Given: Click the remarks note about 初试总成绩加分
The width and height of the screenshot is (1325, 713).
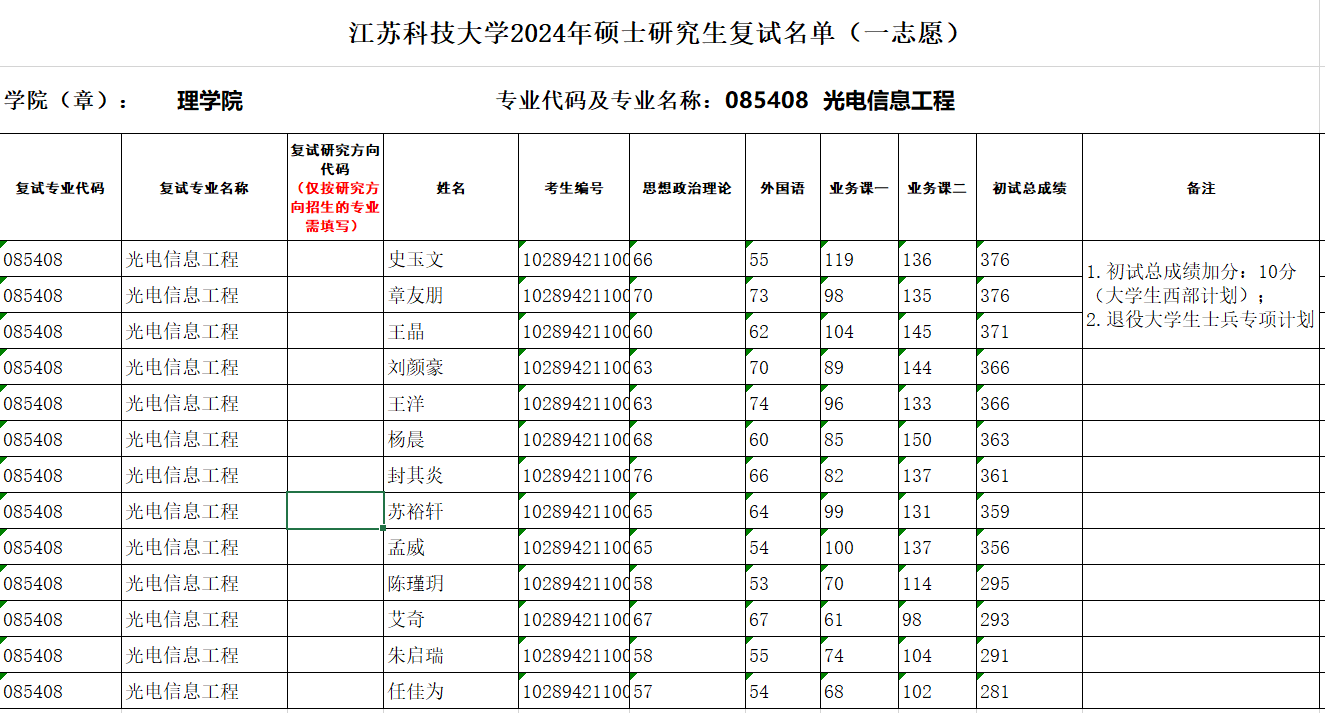Looking at the screenshot, I should click(x=1202, y=296).
